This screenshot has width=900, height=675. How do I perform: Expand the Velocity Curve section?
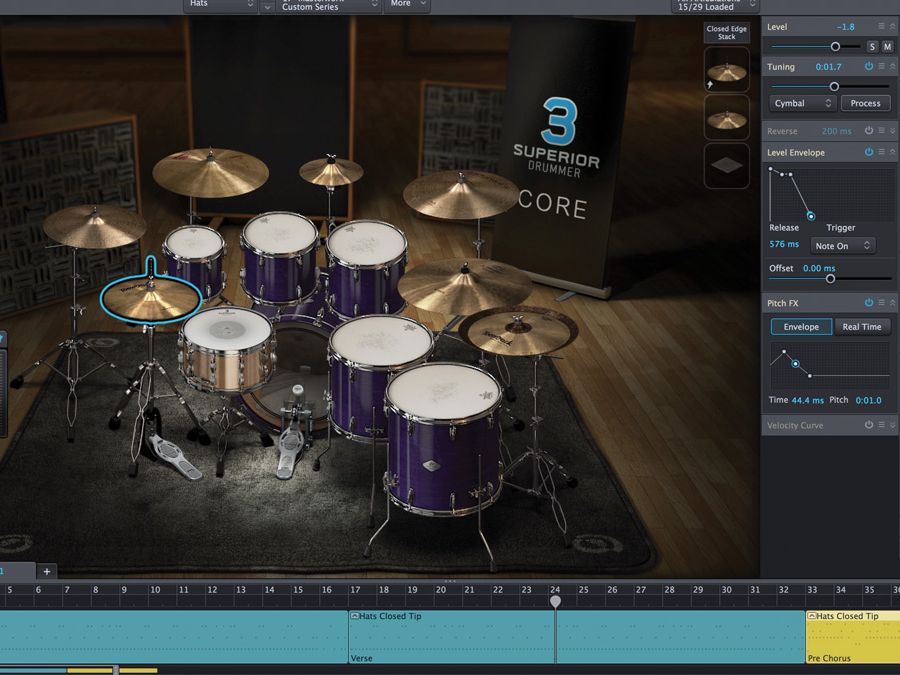pyautogui.click(x=893, y=425)
